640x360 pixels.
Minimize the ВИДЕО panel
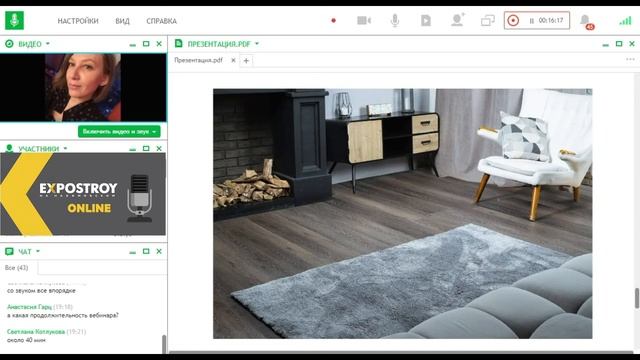133,44
